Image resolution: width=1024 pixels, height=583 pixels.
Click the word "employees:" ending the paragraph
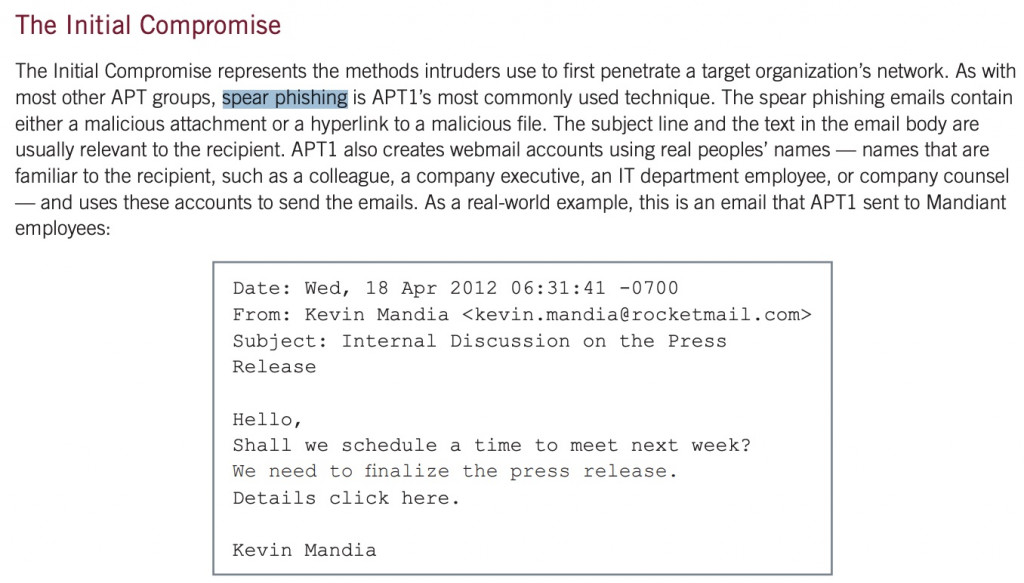(x=63, y=229)
